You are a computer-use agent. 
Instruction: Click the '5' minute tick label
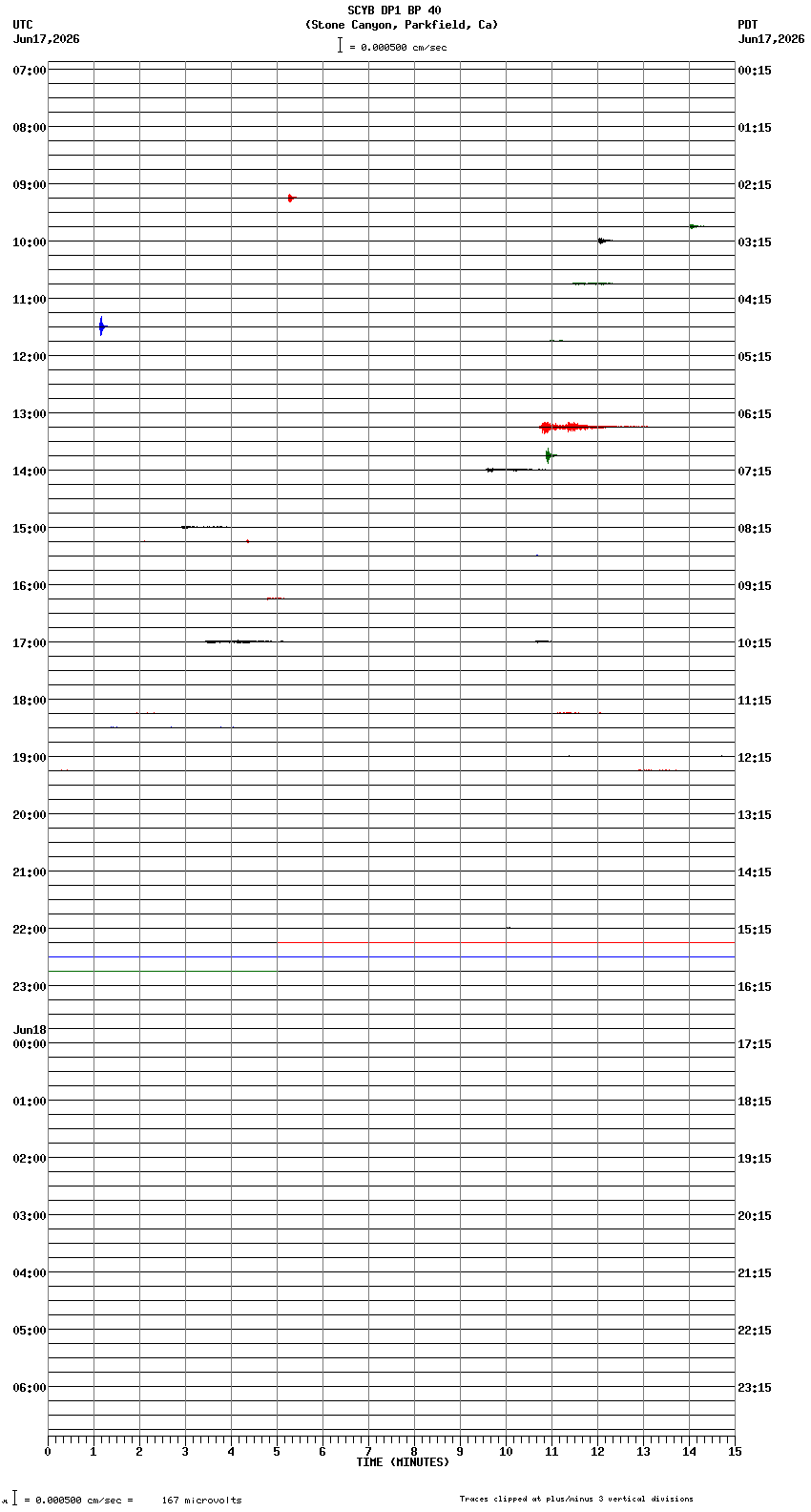(x=277, y=1452)
